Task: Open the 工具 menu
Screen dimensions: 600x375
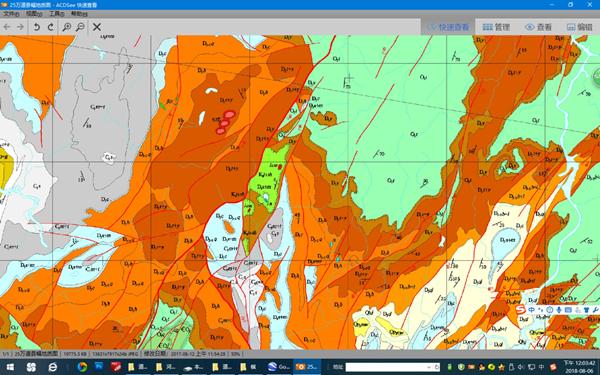Action: [x=56, y=14]
